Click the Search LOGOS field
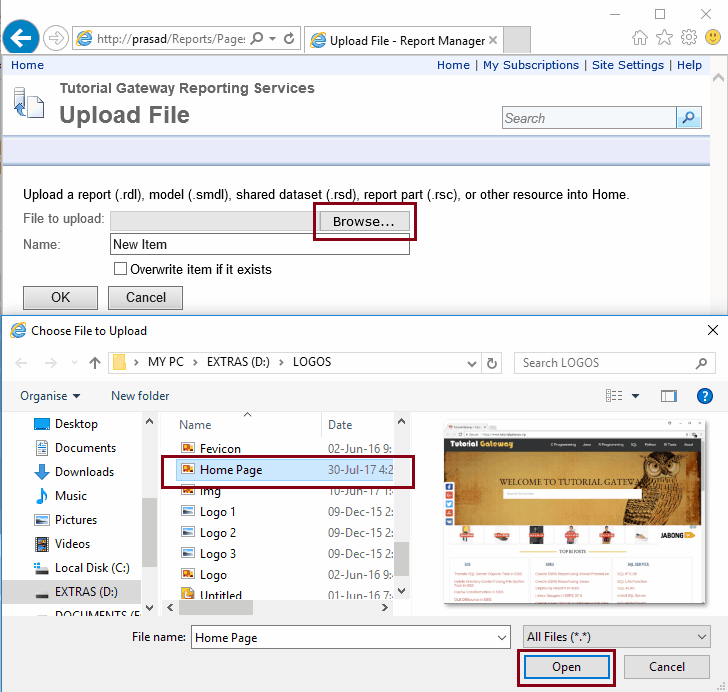 pos(614,363)
